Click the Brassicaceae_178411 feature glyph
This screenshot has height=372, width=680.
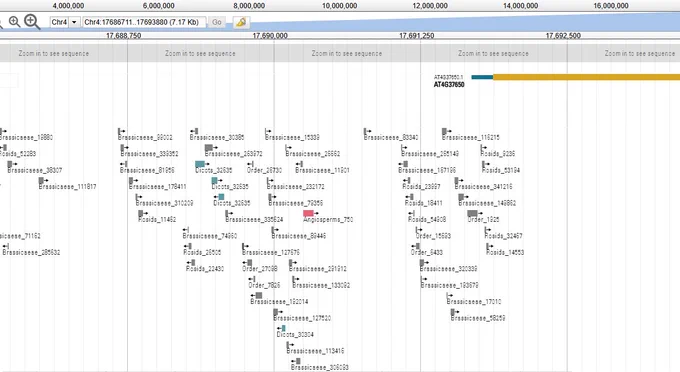point(131,180)
